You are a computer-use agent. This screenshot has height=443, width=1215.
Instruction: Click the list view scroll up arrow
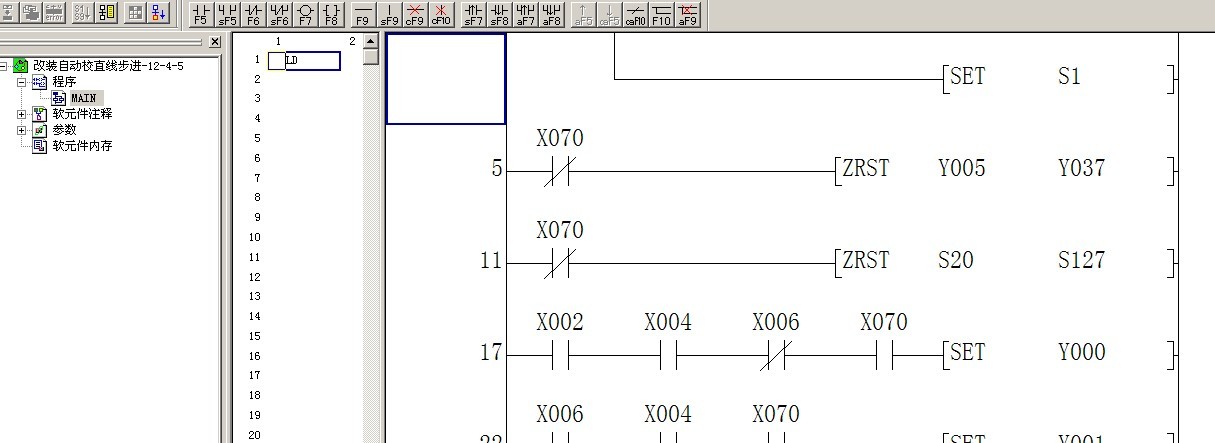(x=371, y=42)
